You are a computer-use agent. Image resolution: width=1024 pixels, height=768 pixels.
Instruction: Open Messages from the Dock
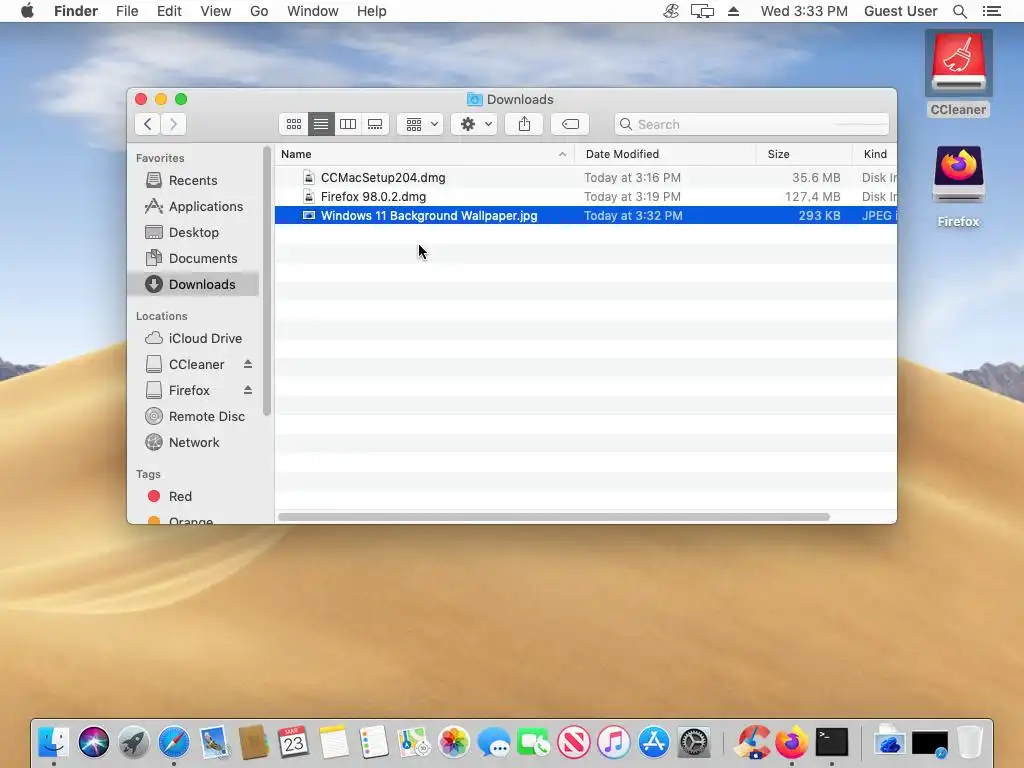(494, 743)
